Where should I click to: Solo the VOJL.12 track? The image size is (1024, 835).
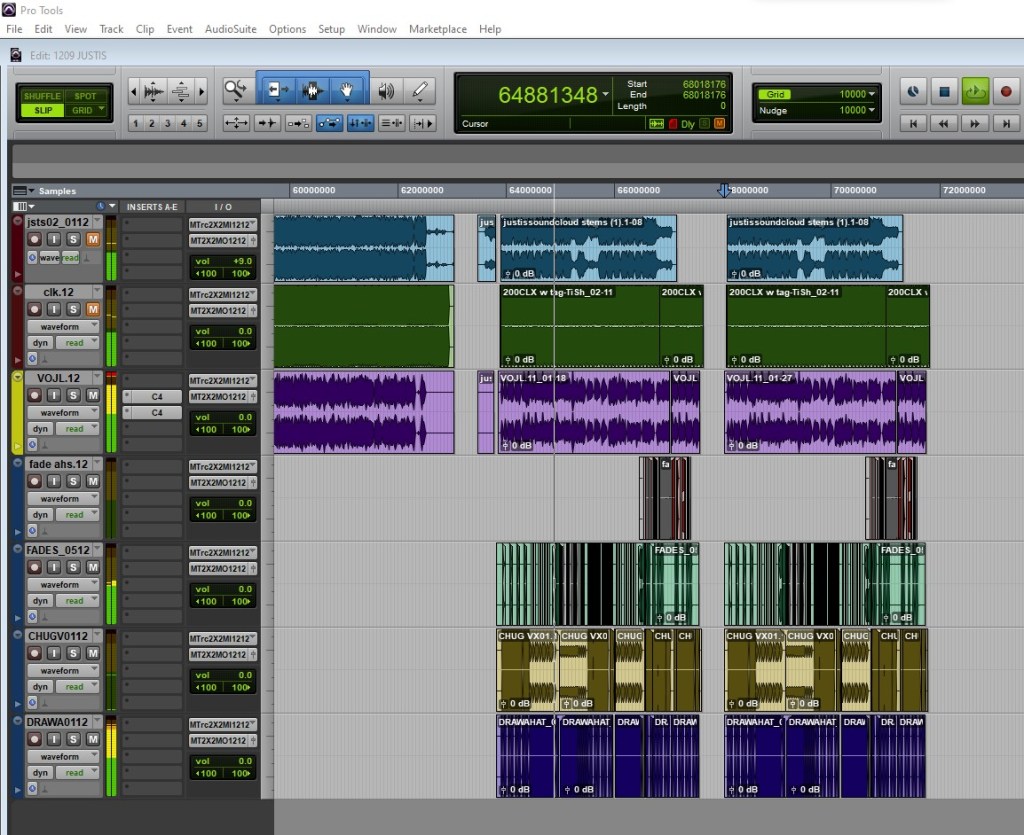click(73, 396)
